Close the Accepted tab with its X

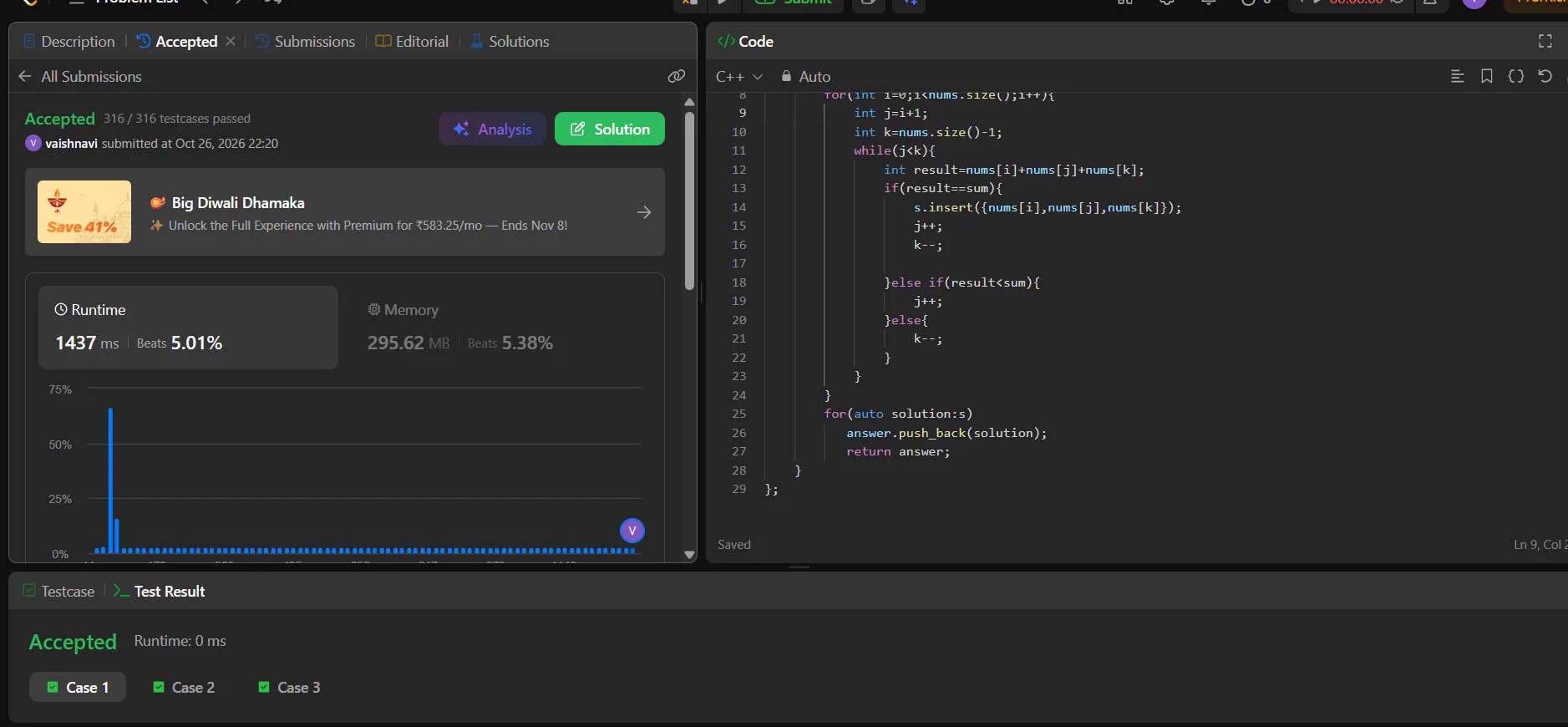[x=231, y=41]
